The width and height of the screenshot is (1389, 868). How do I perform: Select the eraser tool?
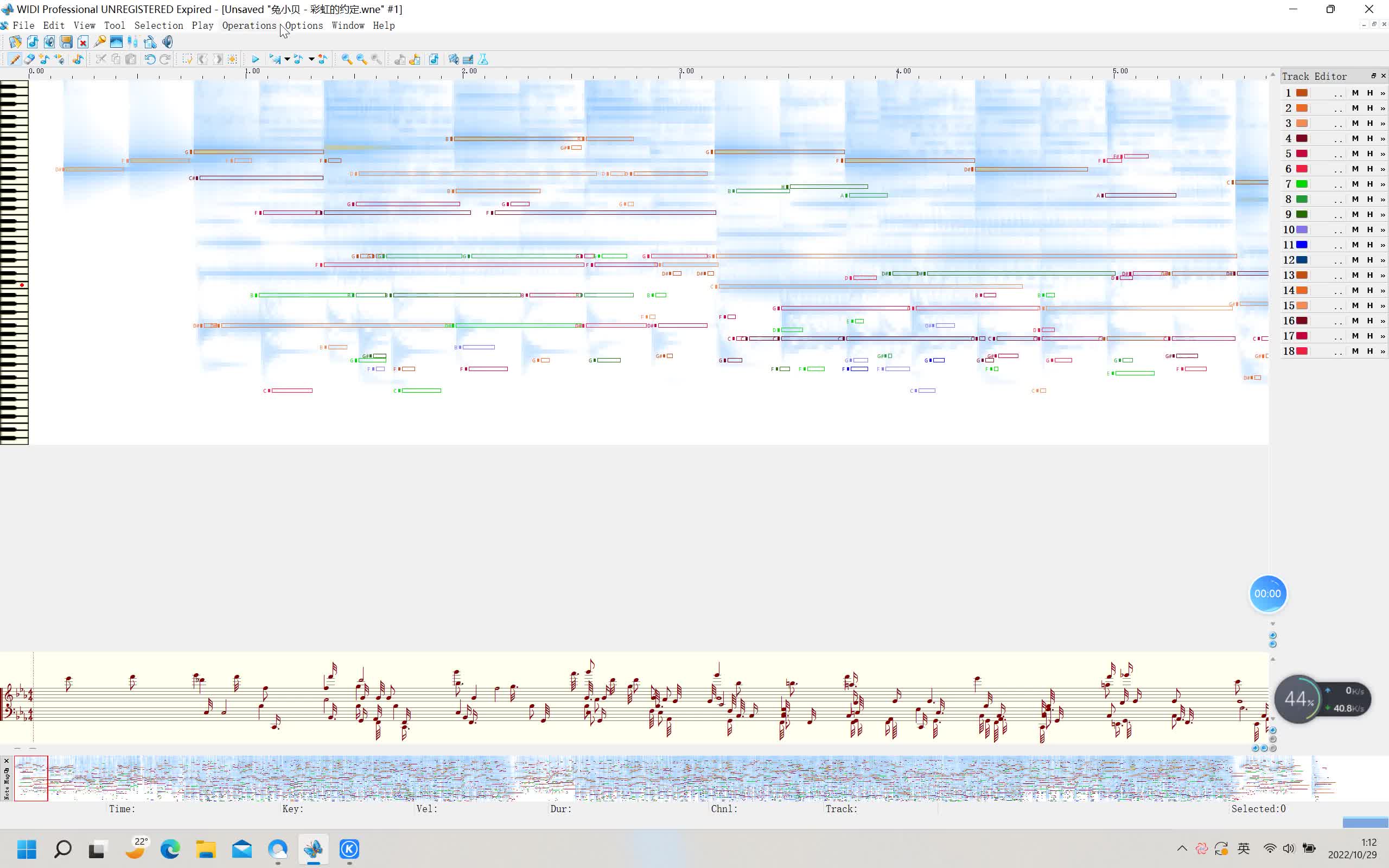[x=29, y=59]
